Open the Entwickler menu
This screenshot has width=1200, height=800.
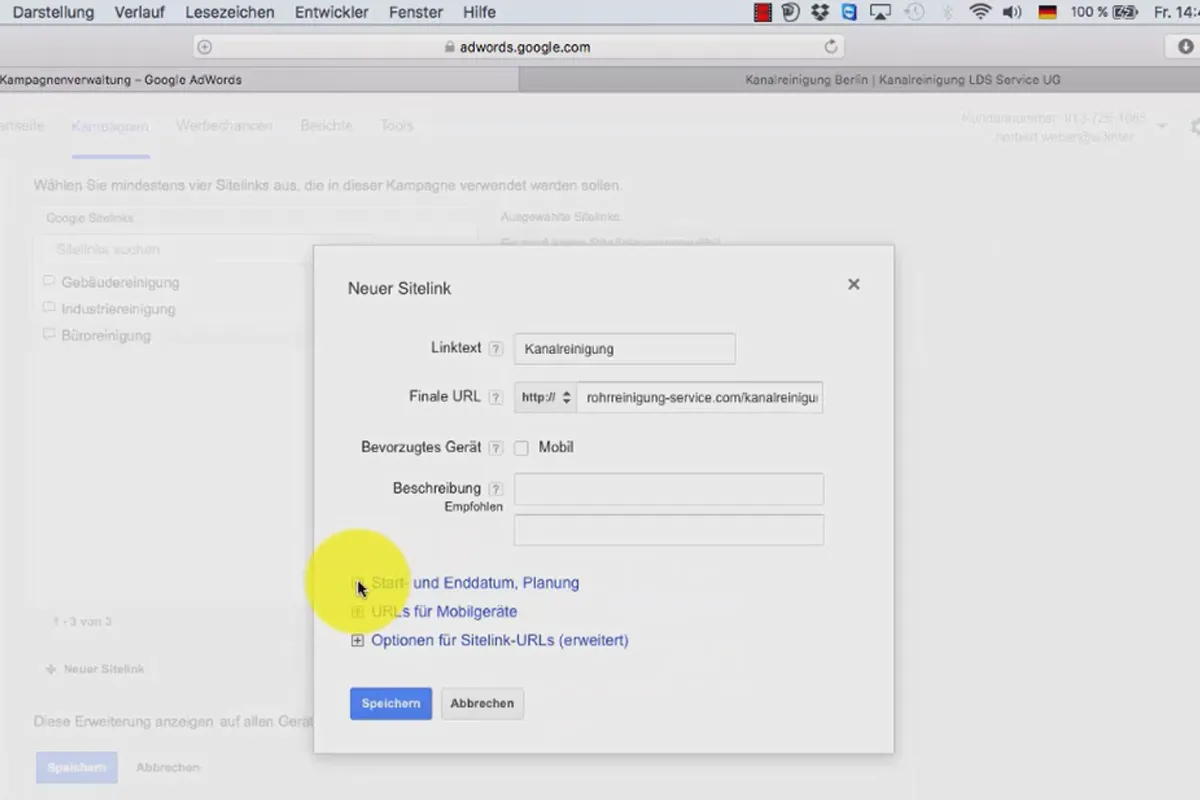pyautogui.click(x=331, y=12)
